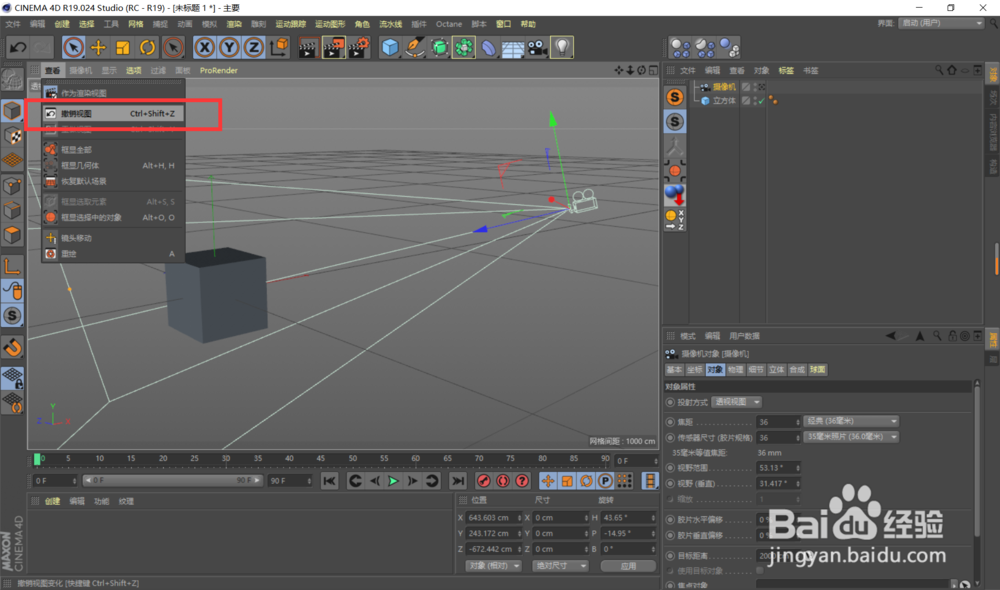Open 经典 (36毫米) focal preset dropdown
This screenshot has width=1000, height=590.
(x=851, y=421)
